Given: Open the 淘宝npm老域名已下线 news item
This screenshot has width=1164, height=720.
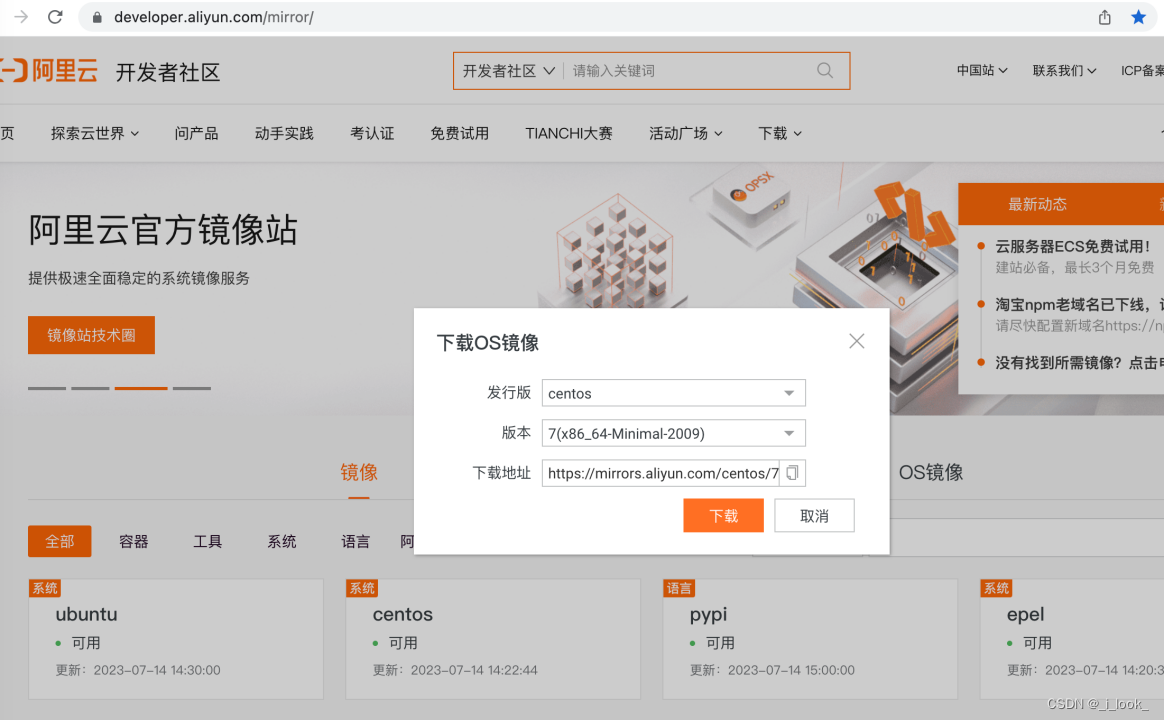Looking at the screenshot, I should [1079, 304].
